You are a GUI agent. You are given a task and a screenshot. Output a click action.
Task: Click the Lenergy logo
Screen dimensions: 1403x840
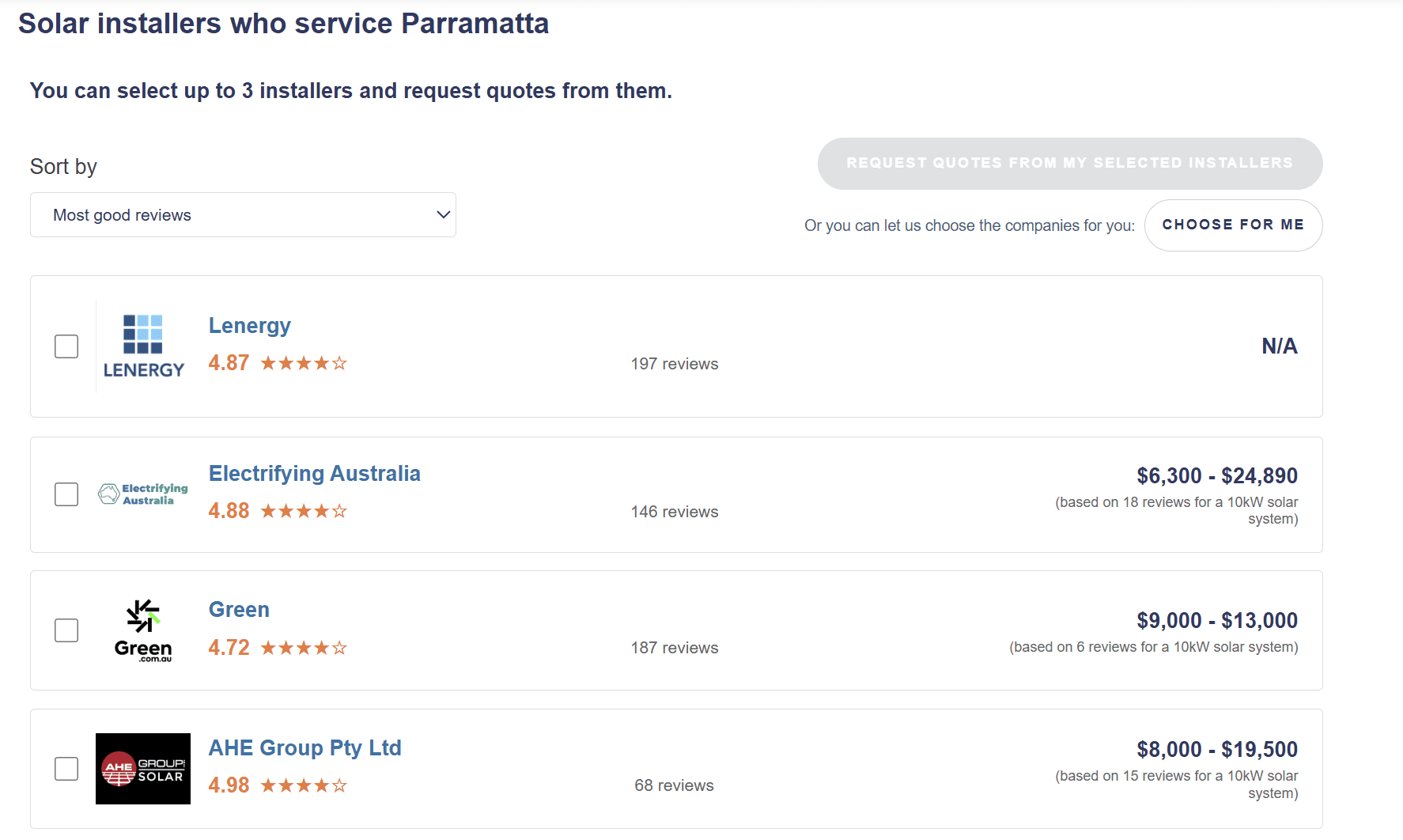(143, 346)
